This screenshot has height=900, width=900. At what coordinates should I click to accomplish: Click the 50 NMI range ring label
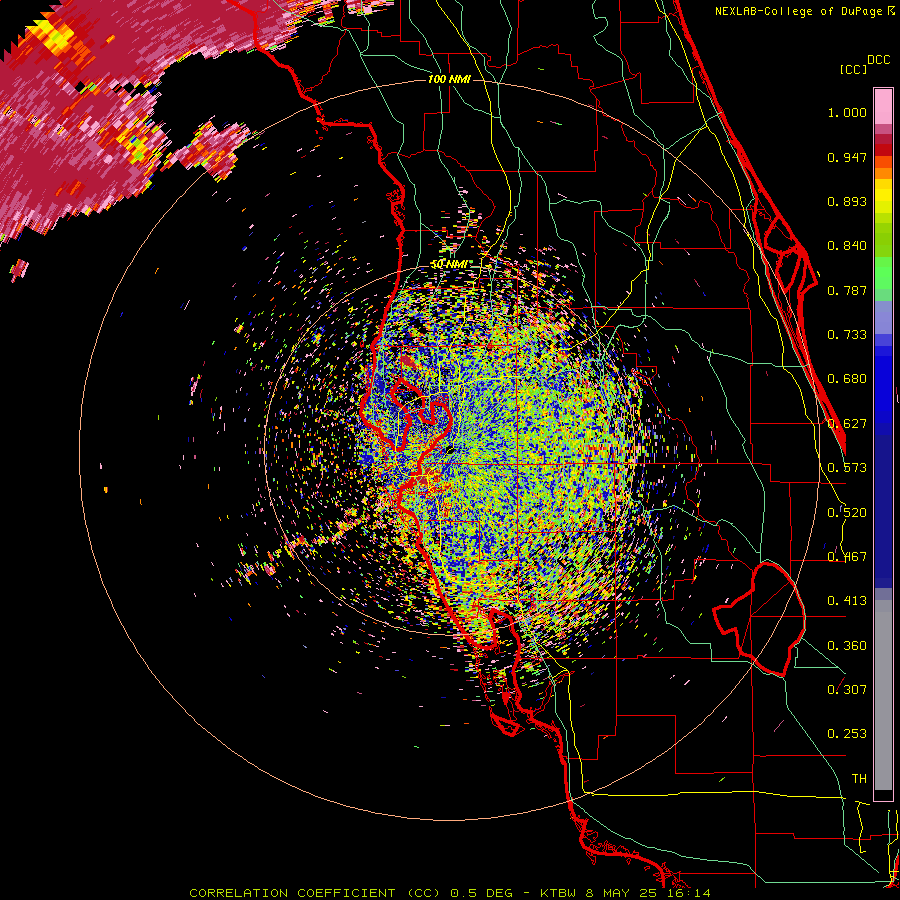coord(449,264)
